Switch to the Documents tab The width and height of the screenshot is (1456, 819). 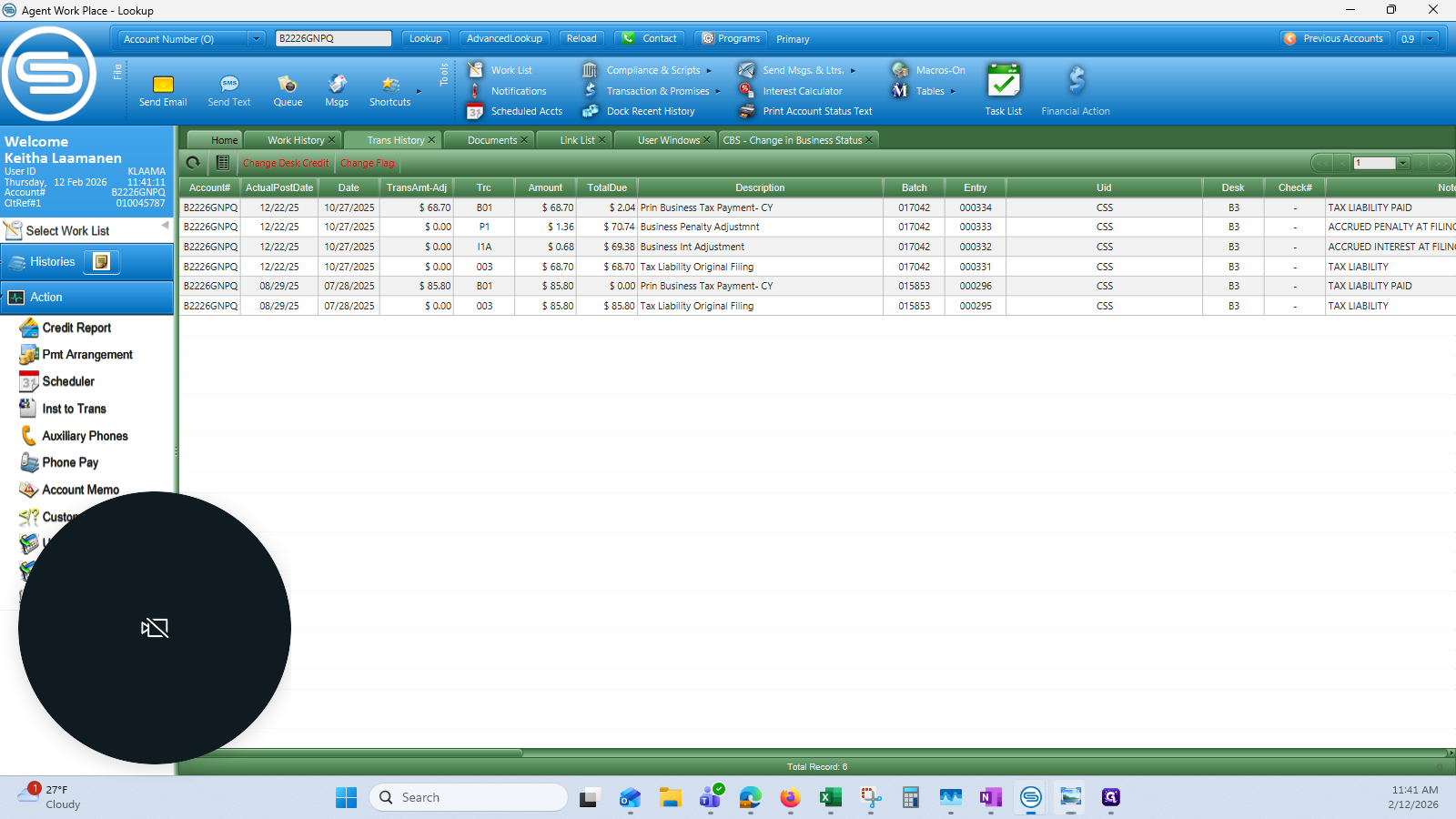492,140
